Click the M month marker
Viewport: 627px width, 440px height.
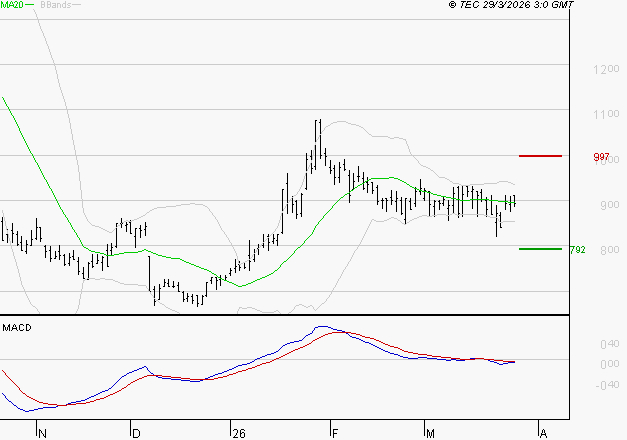point(430,434)
